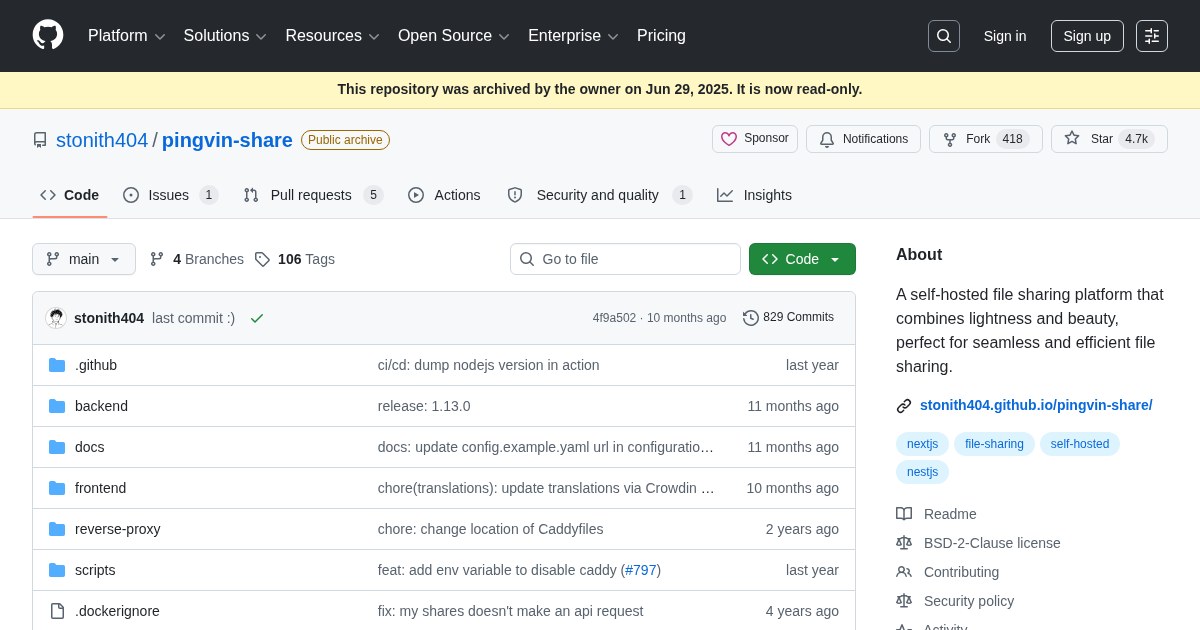Click the Sign up button

1087,36
